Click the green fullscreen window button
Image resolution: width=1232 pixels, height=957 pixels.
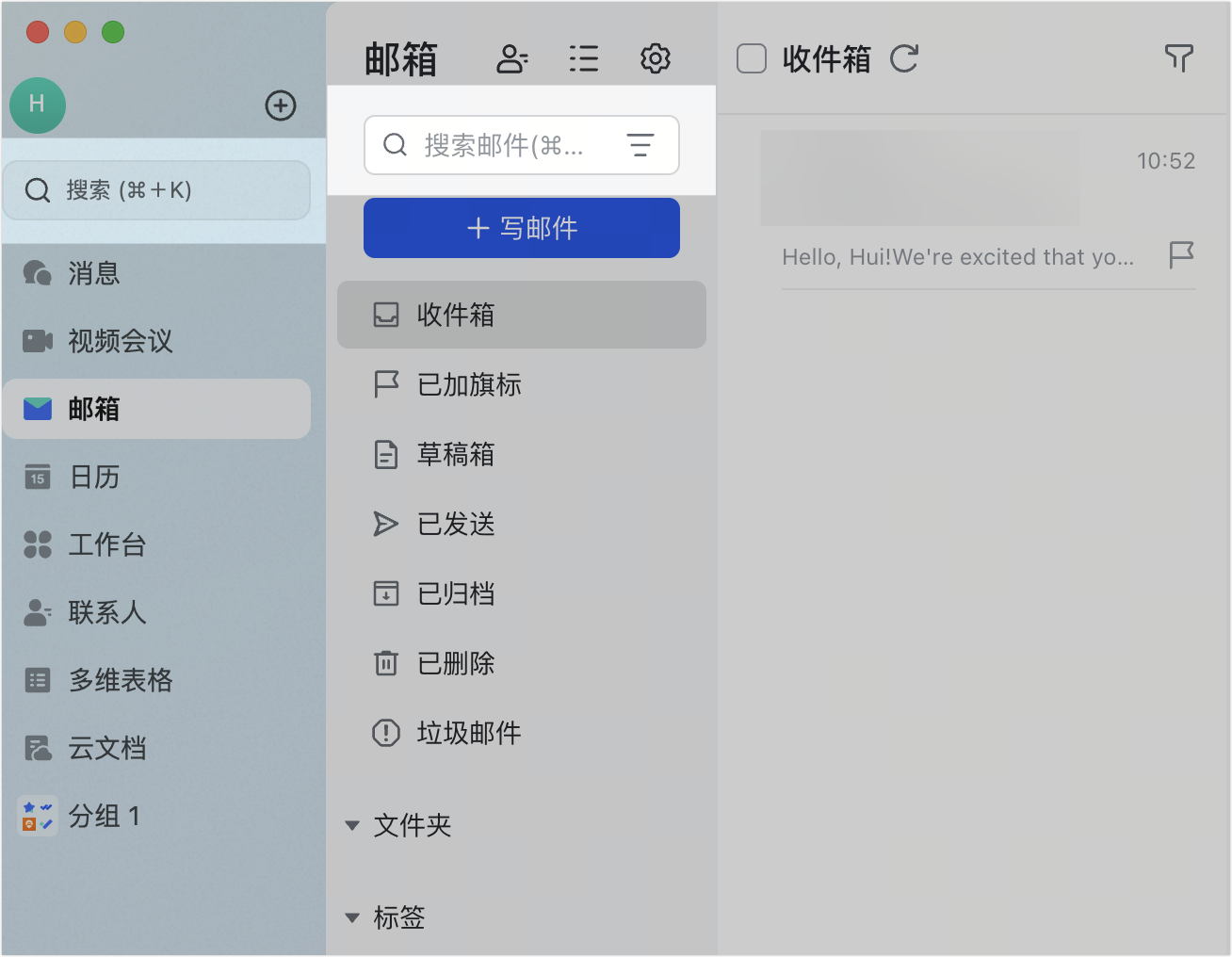113,32
